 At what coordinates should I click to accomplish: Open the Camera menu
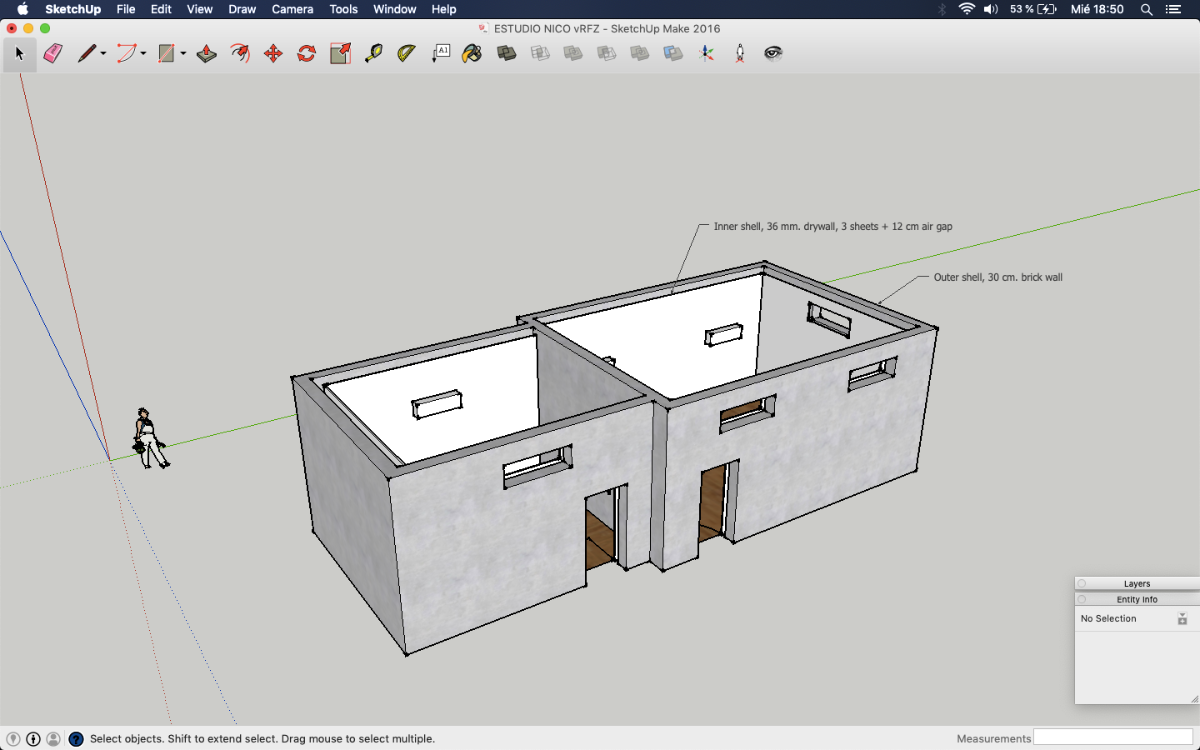292,9
